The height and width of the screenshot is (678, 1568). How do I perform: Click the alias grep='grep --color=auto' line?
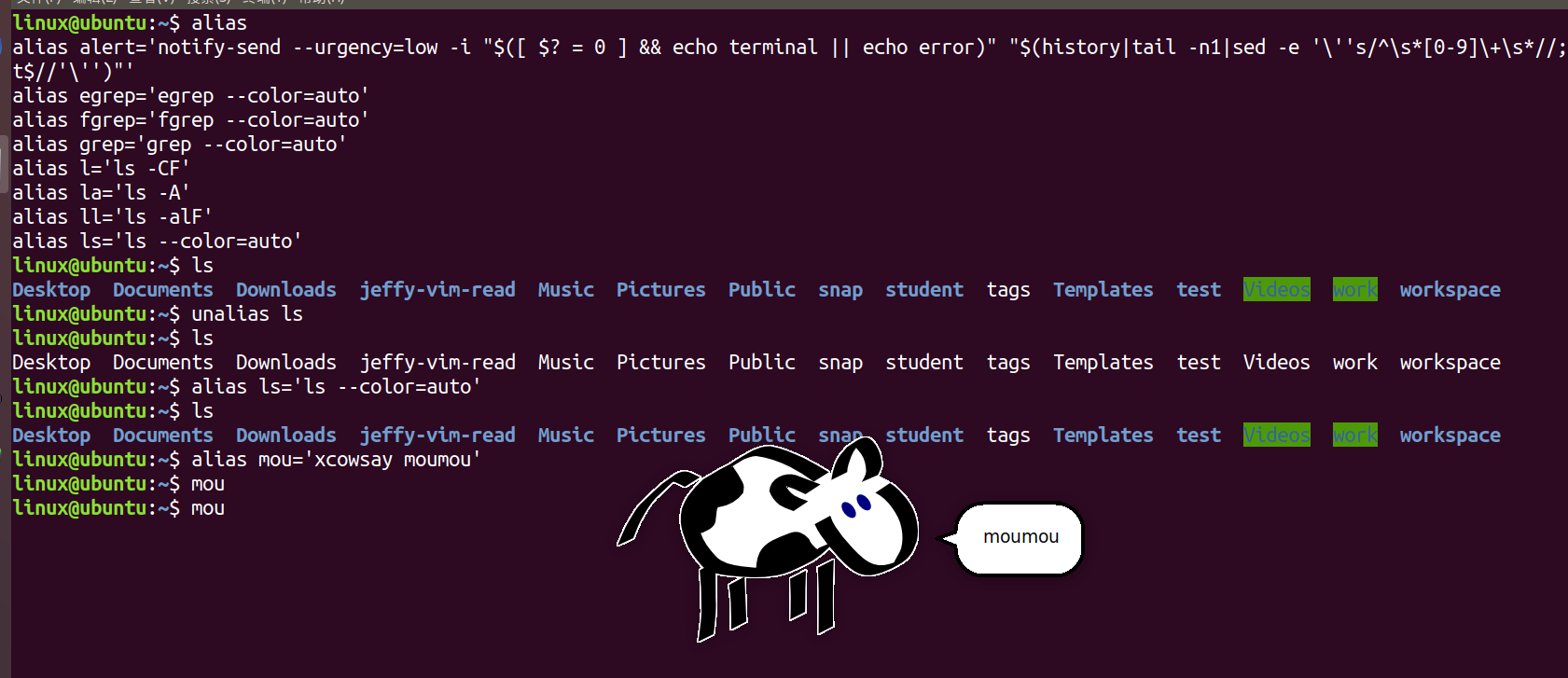click(179, 144)
